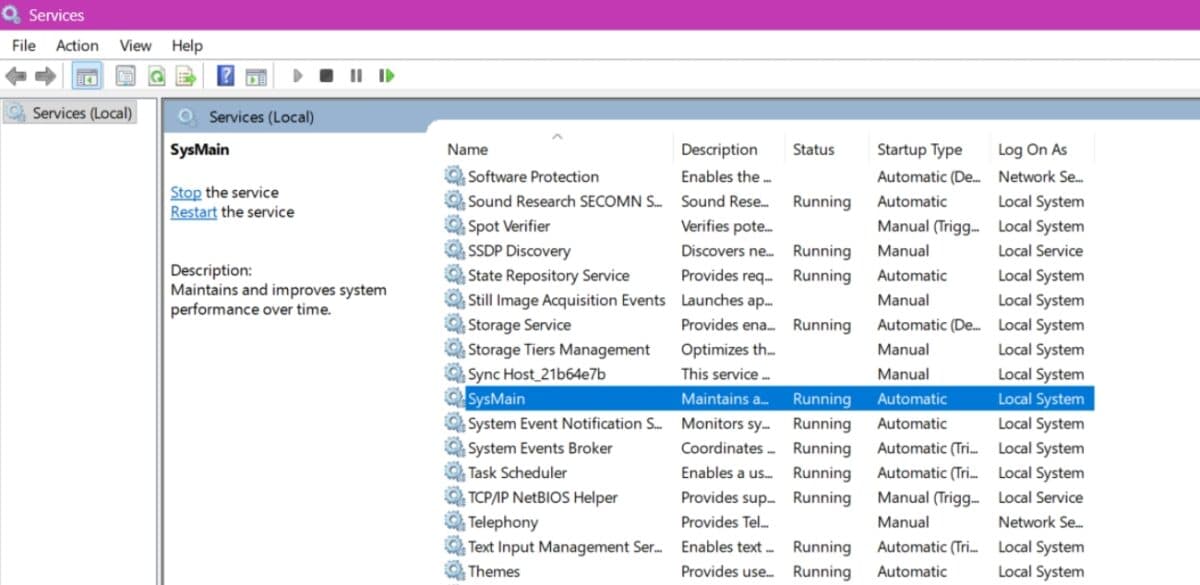Select Still Image Acquisition Events service
This screenshot has height=585, width=1200.
(x=566, y=300)
